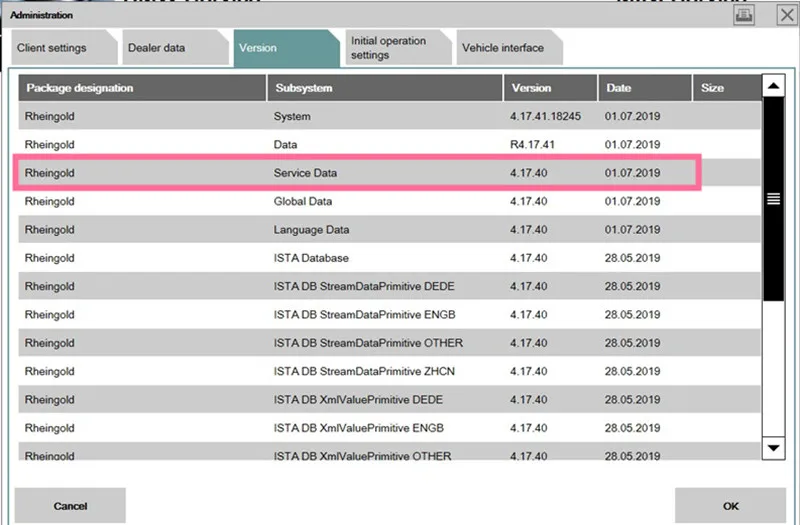Click date 01.07.2019 in Language Data row
The height and width of the screenshot is (525, 800).
point(632,230)
